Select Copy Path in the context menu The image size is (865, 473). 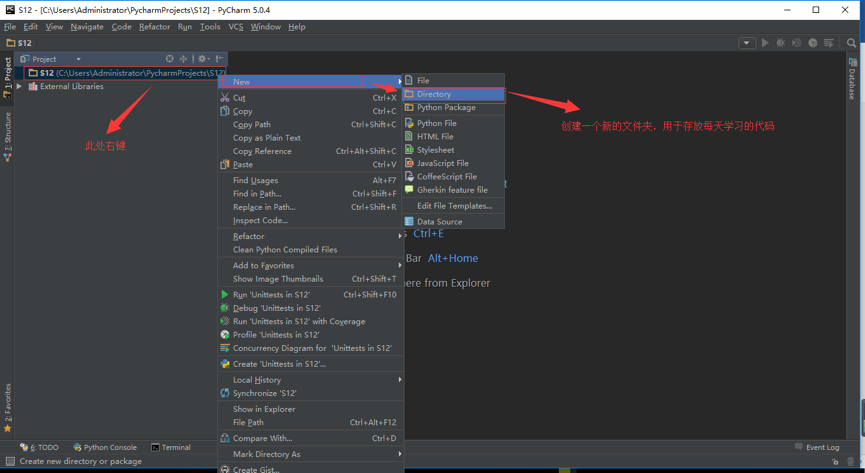(311, 124)
